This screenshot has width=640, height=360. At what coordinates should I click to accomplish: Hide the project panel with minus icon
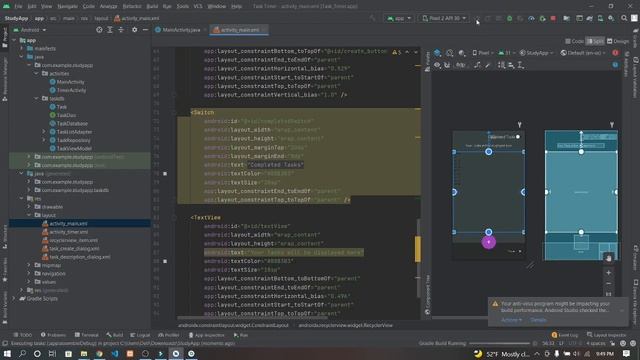click(145, 30)
